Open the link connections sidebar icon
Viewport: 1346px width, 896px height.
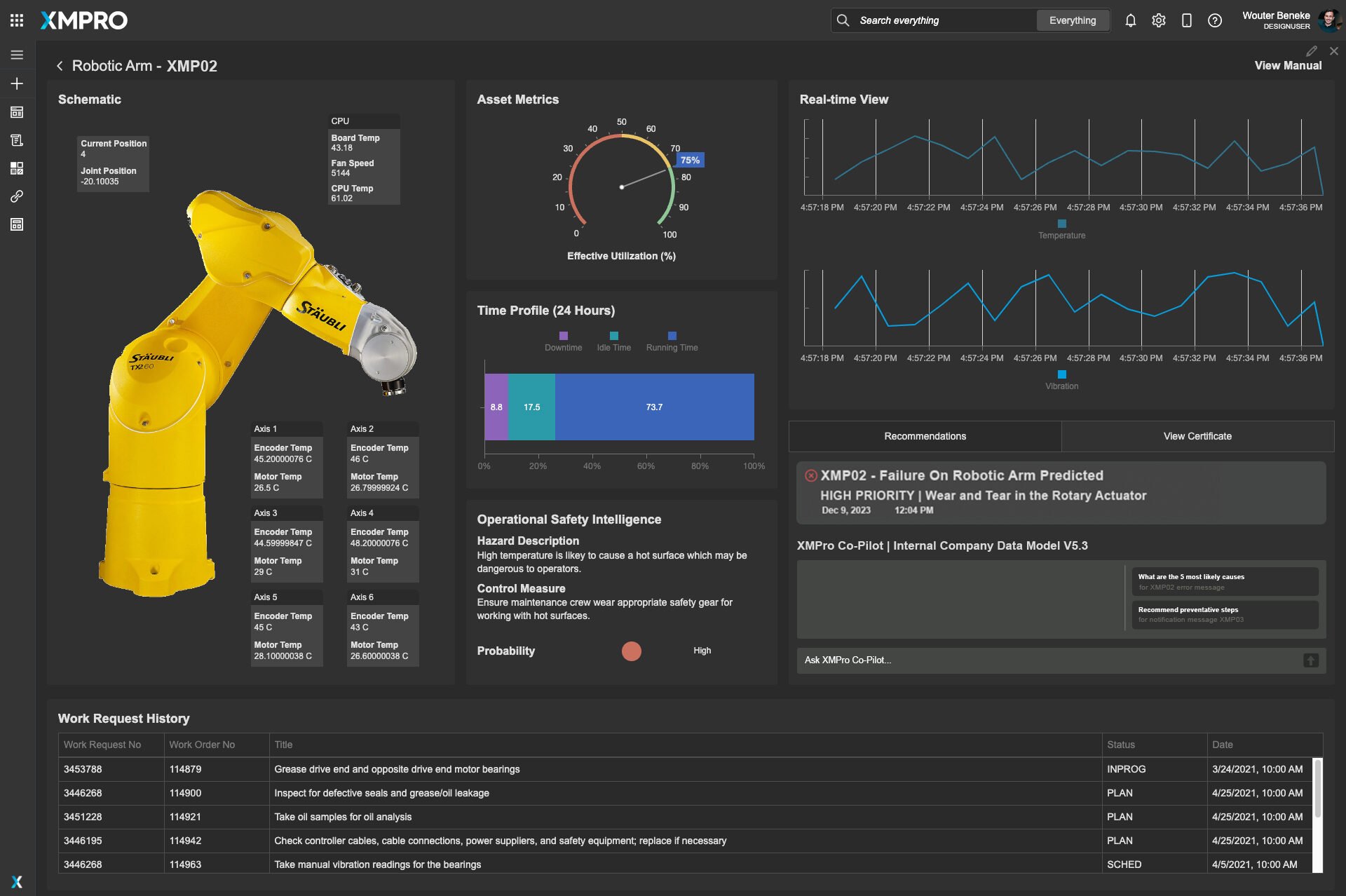(x=17, y=196)
